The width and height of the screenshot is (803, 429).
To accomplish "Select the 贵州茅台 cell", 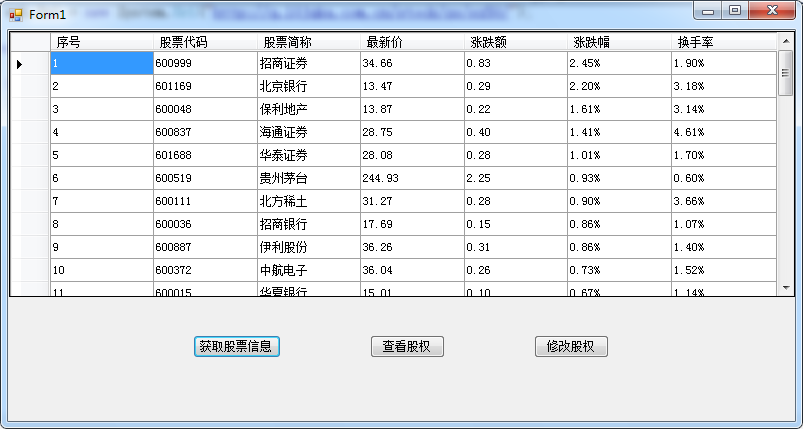I will click(x=309, y=178).
